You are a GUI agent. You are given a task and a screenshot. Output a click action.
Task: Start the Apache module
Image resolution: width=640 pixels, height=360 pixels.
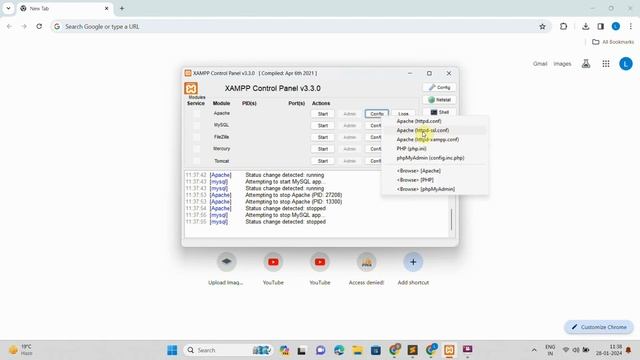(x=322, y=114)
